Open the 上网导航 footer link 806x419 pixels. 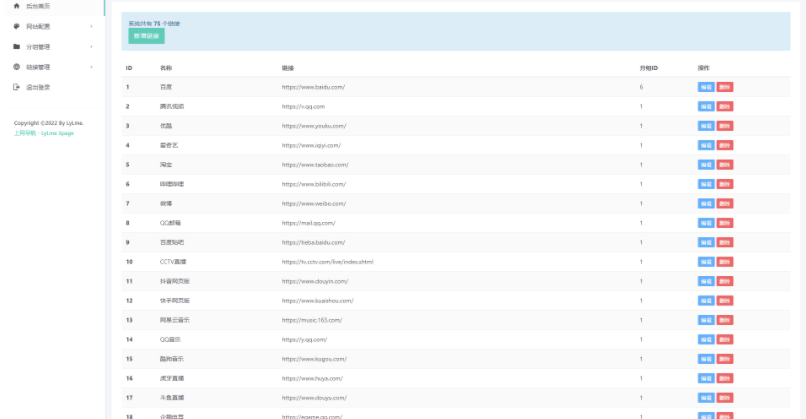(x=25, y=132)
